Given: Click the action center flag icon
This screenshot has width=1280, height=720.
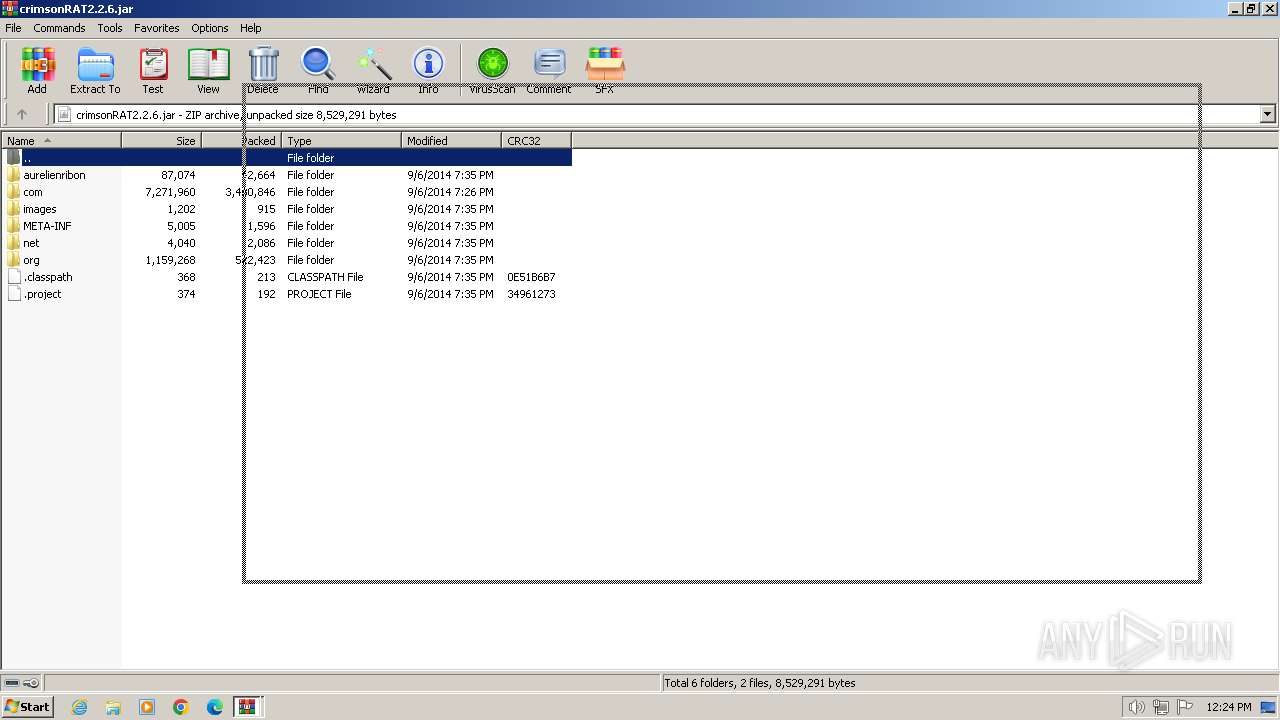Looking at the screenshot, I should (1185, 707).
